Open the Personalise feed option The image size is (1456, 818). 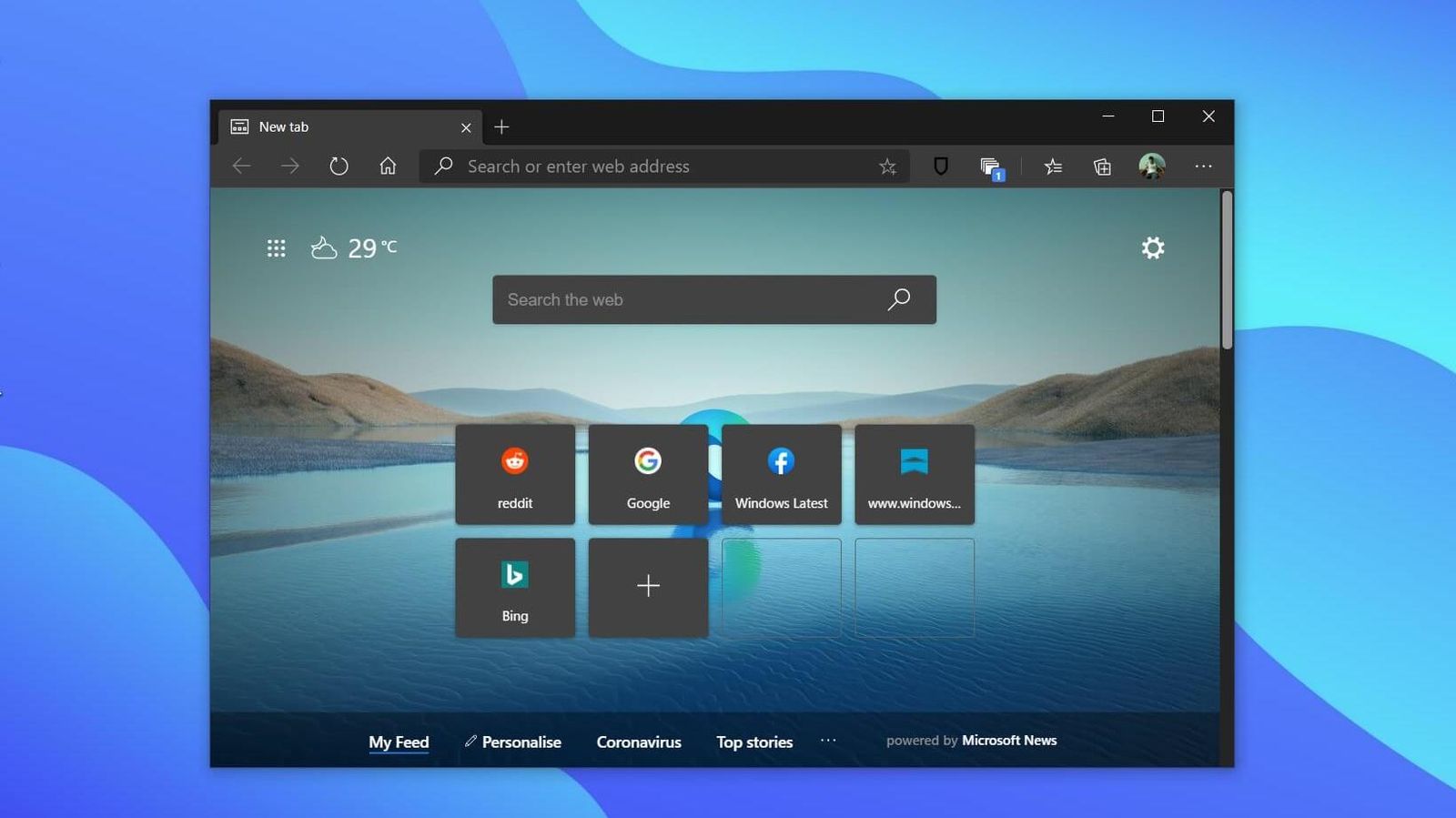512,742
